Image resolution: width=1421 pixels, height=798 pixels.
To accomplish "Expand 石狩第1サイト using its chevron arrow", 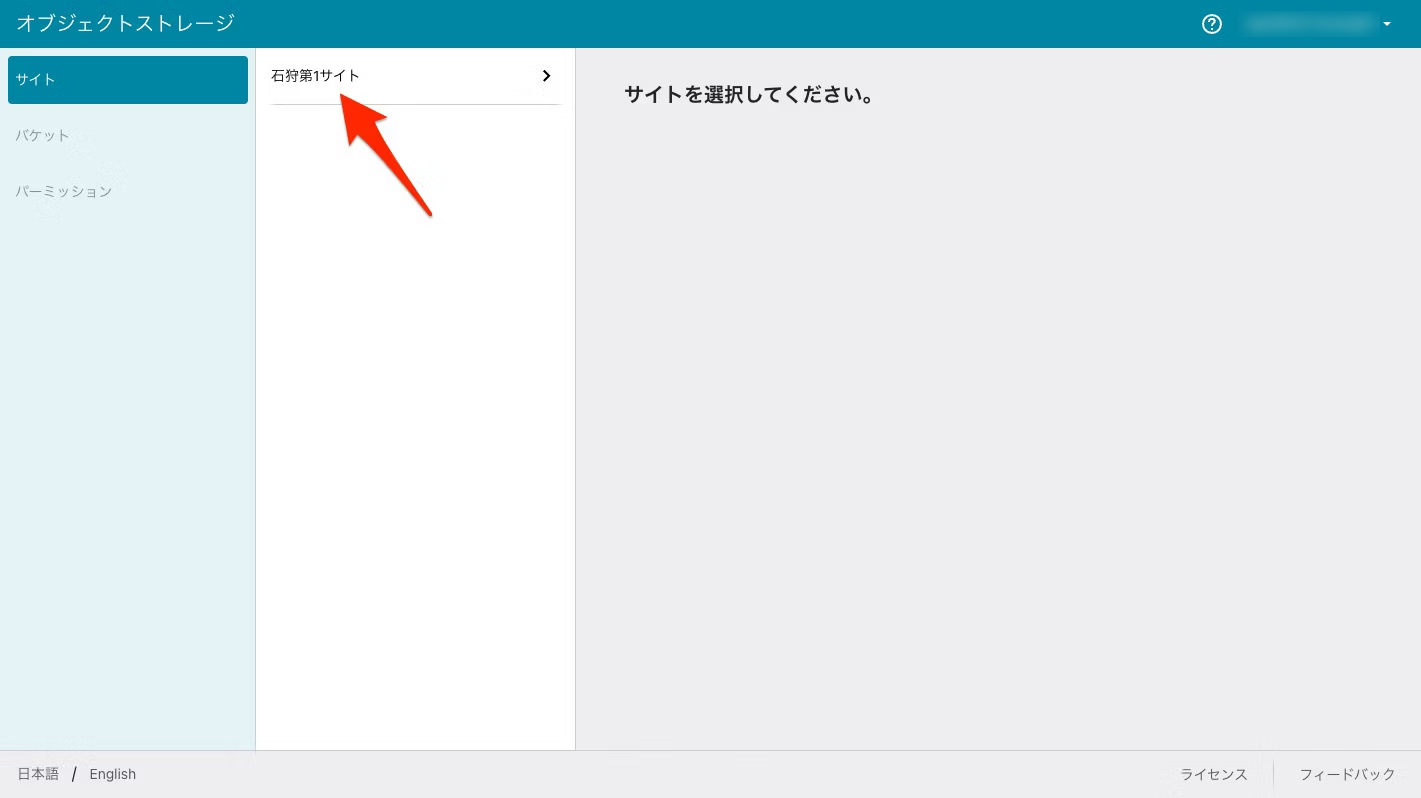I will click(x=546, y=76).
